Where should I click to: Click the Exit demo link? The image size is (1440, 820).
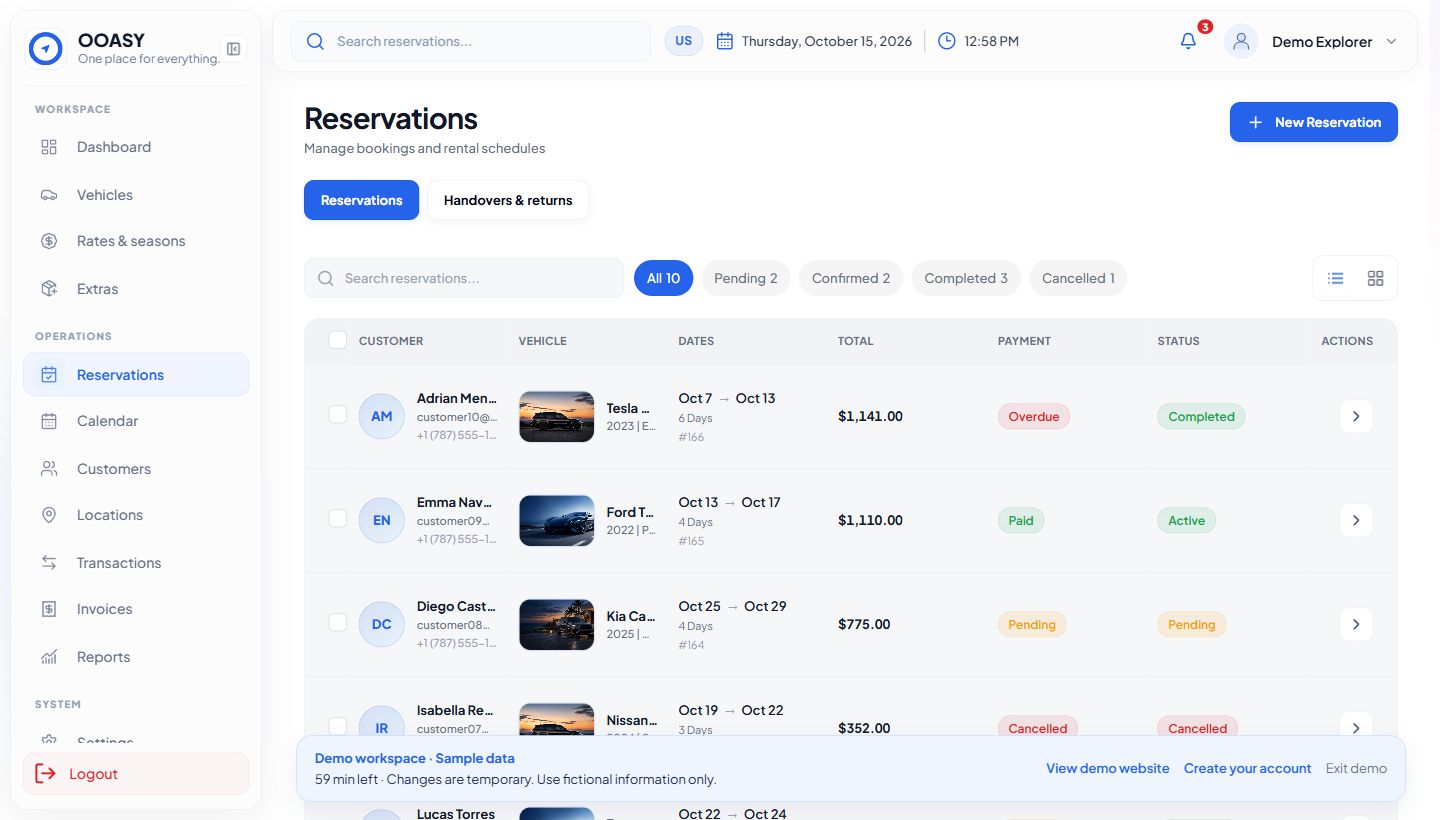point(1356,768)
